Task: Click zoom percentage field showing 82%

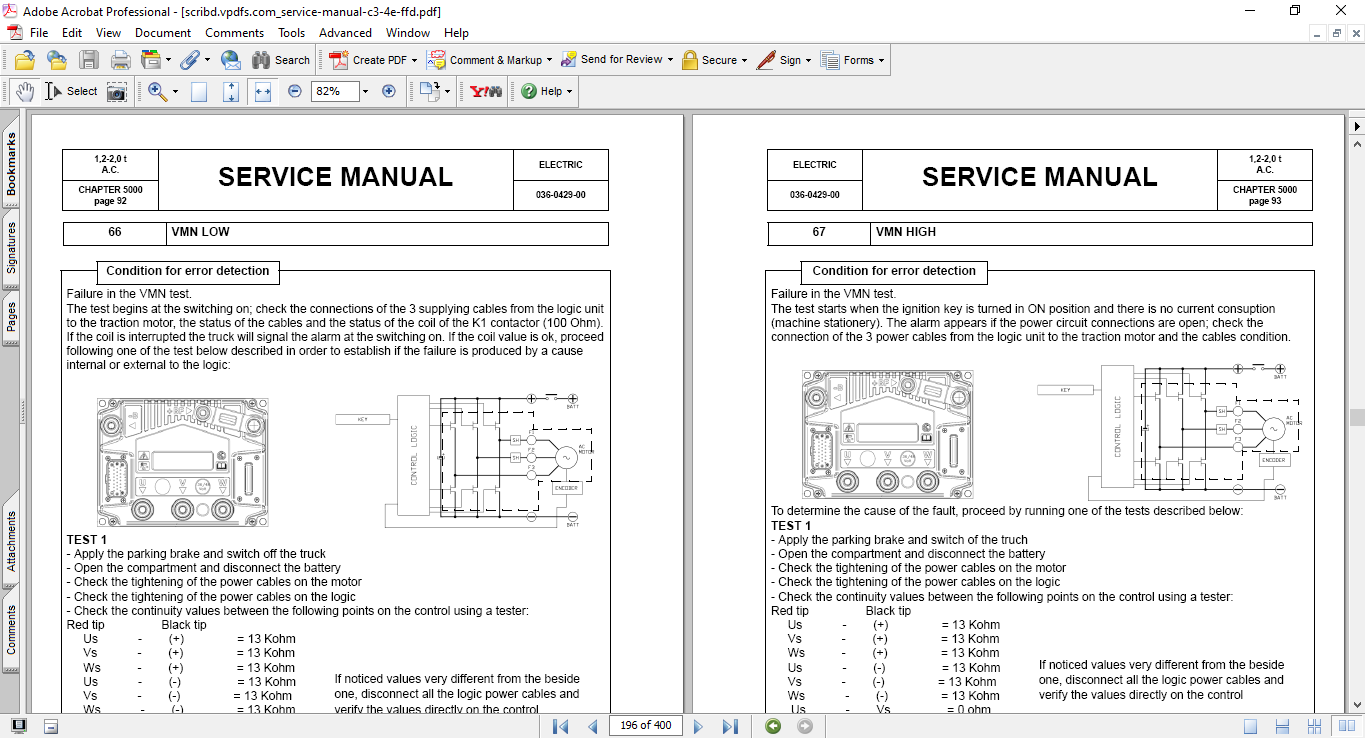Action: point(334,91)
